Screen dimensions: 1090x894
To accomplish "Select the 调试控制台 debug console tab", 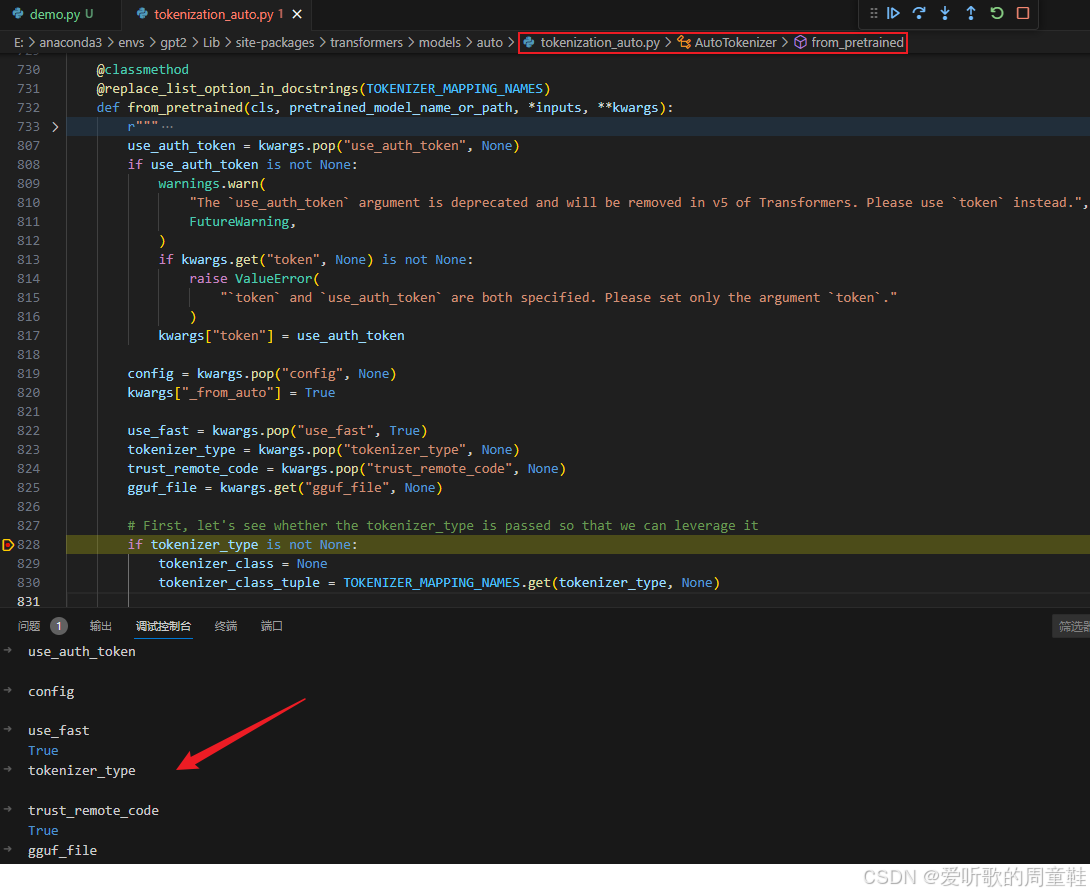I will 163,626.
